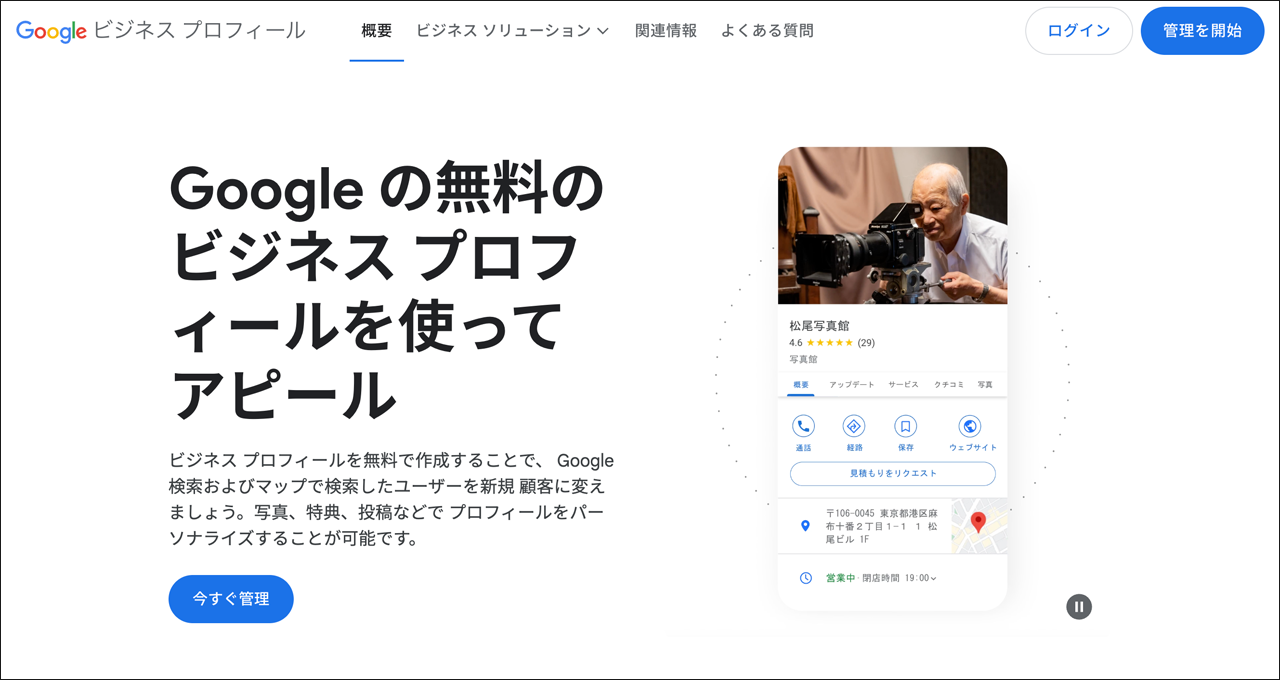Click the blue 今すぐ管理 button
The height and width of the screenshot is (680, 1280).
(231, 599)
